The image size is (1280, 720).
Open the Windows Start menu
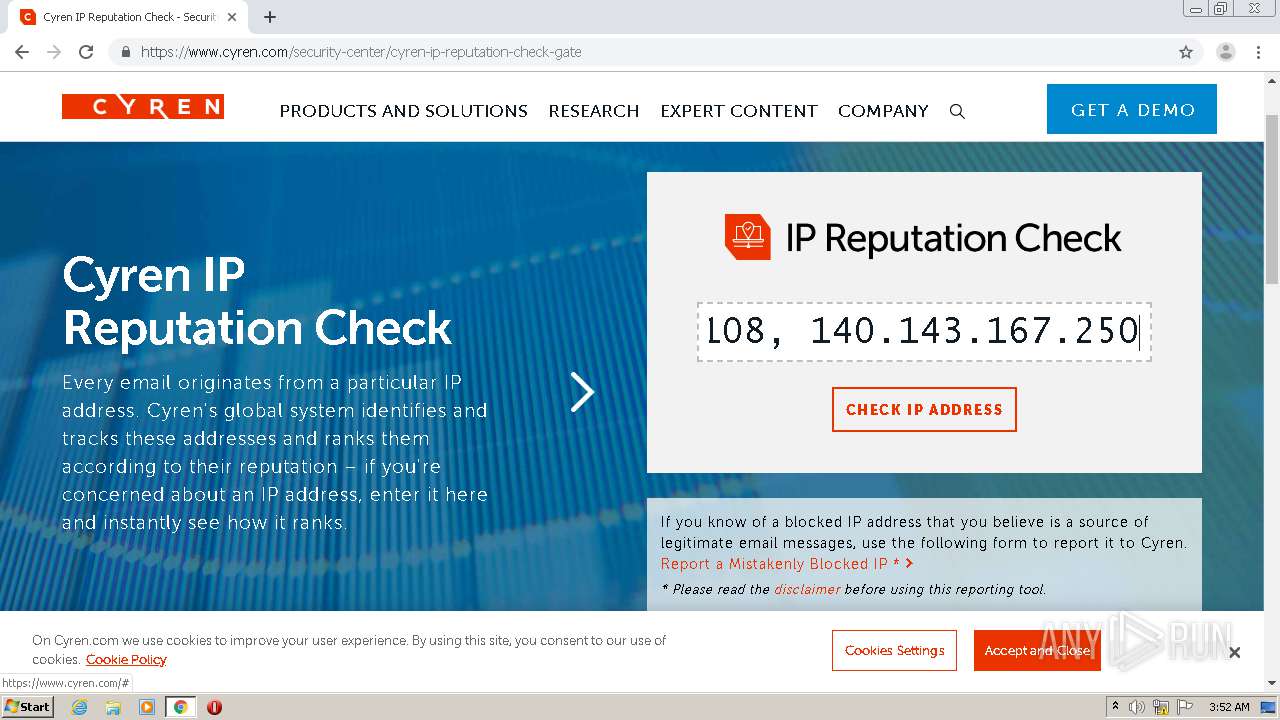27,706
